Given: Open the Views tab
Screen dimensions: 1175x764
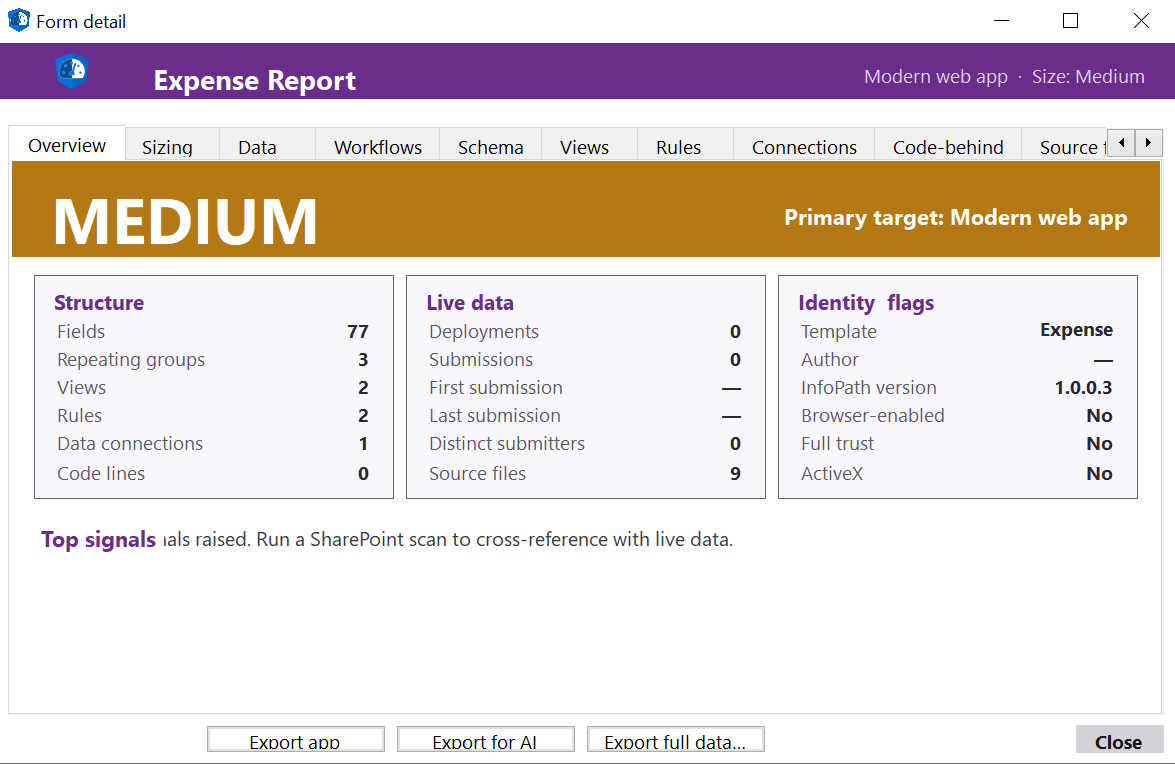Looking at the screenshot, I should click(584, 146).
